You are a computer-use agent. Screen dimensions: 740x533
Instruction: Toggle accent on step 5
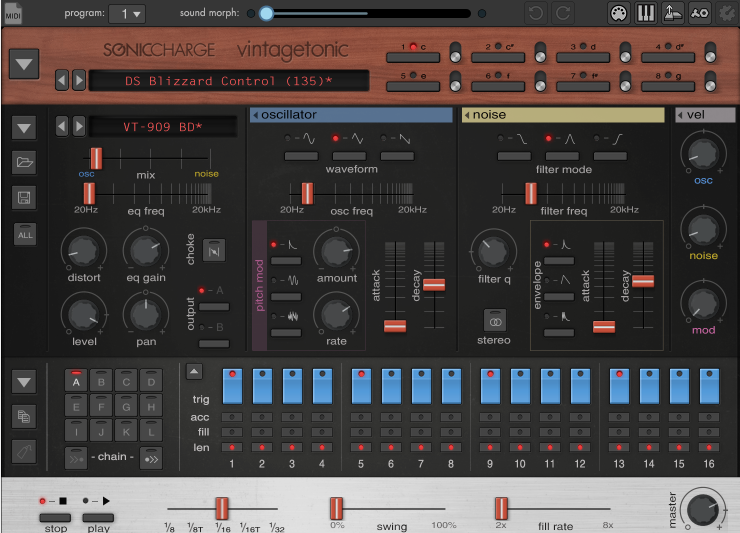[x=361, y=417]
